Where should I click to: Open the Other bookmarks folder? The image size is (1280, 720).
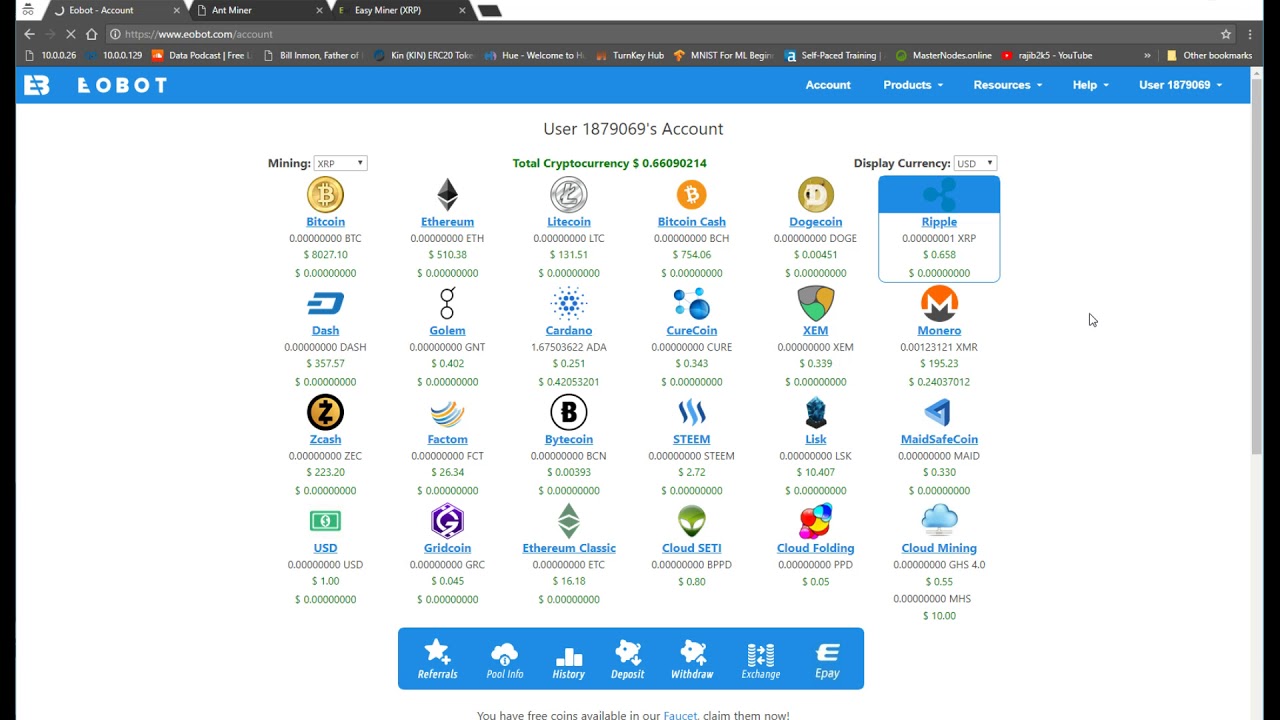(1209, 56)
